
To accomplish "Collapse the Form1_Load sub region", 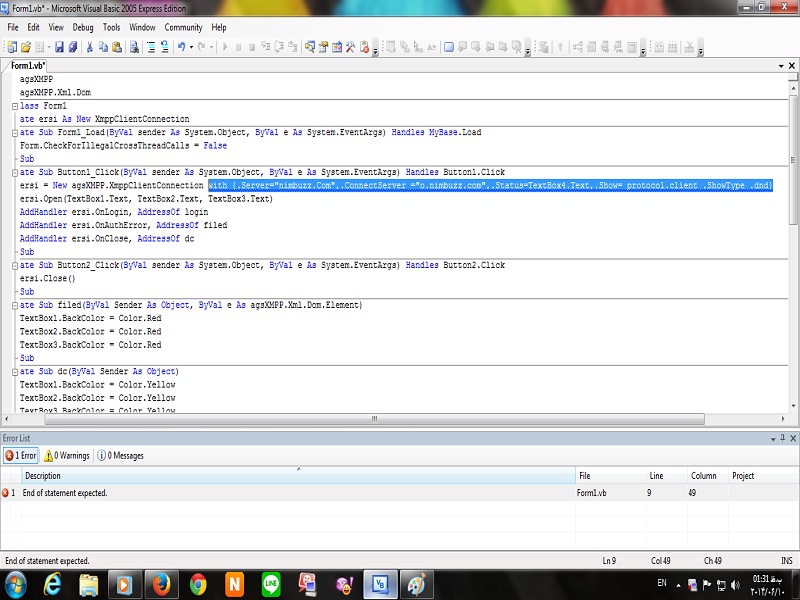I will [15, 133].
